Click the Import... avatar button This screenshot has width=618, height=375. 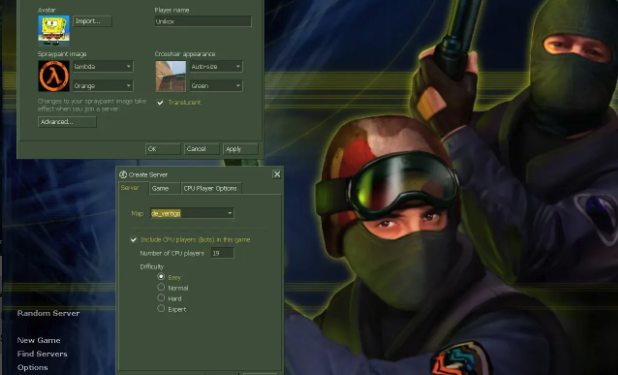92,21
